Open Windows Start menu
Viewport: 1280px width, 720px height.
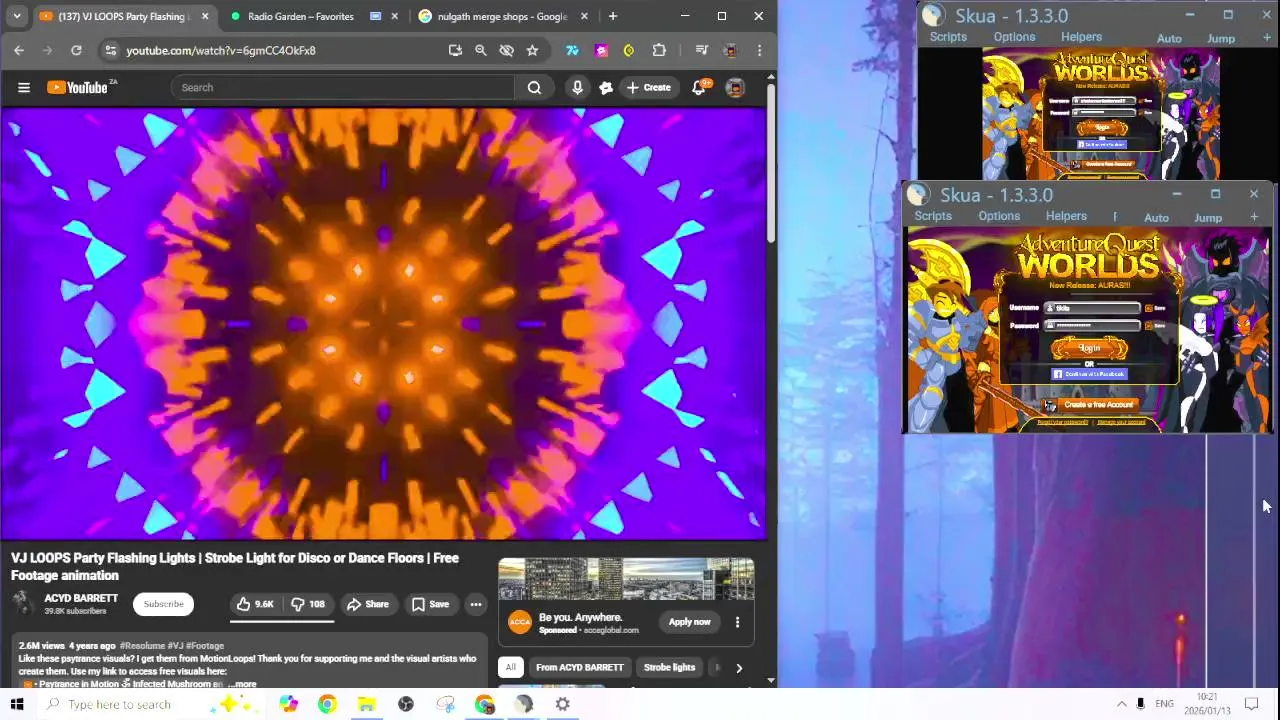pos(17,704)
